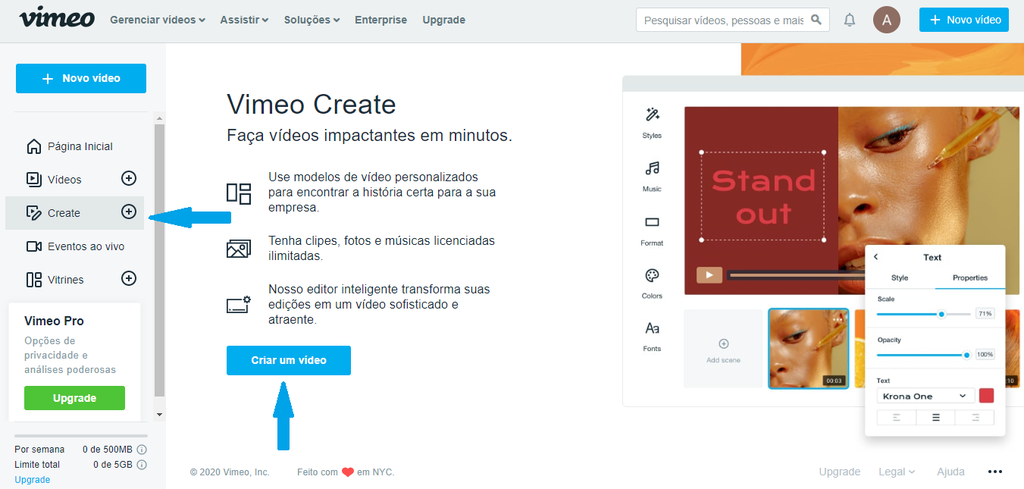Click the Add scene plus icon
This screenshot has height=489, width=1024.
click(x=723, y=343)
